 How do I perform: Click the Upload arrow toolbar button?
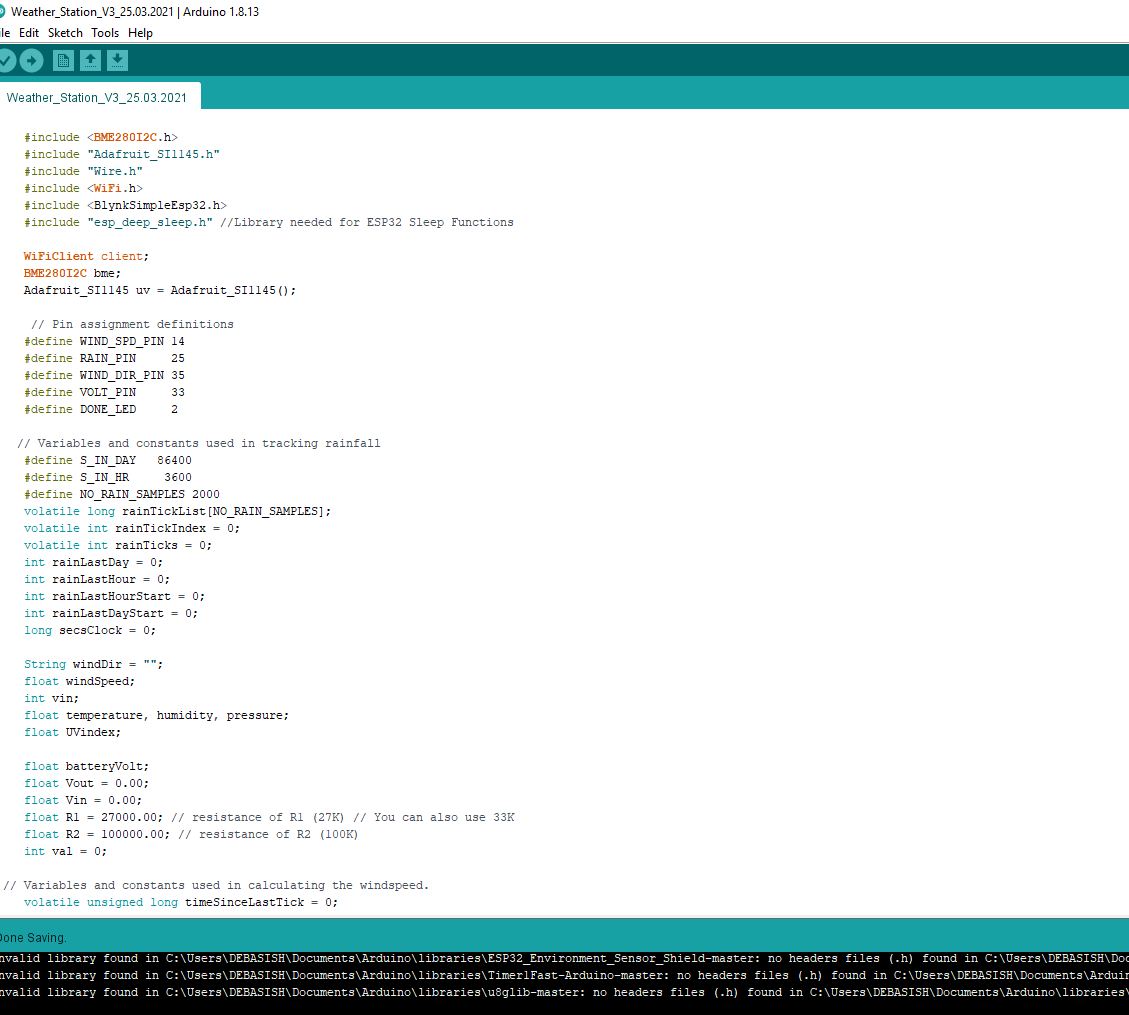[x=32, y=61]
